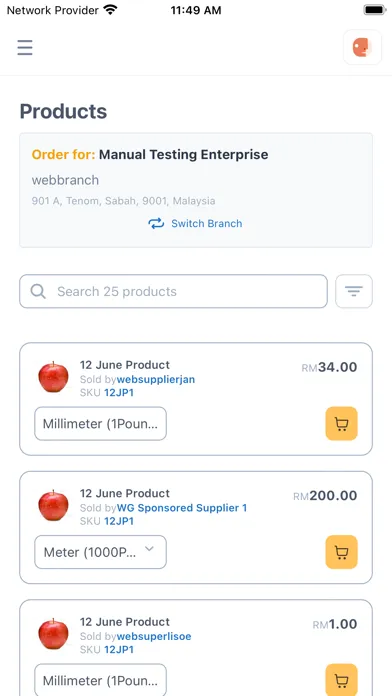Tap the battery indicator in status bar
This screenshot has width=392, height=696.
click(x=374, y=10)
